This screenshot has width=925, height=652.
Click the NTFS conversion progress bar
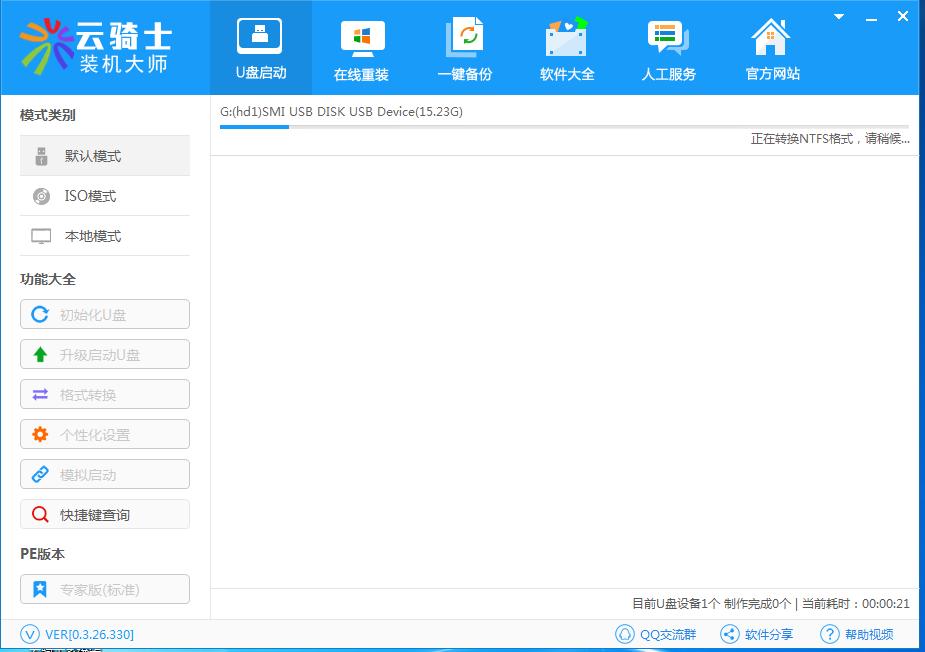tap(565, 127)
